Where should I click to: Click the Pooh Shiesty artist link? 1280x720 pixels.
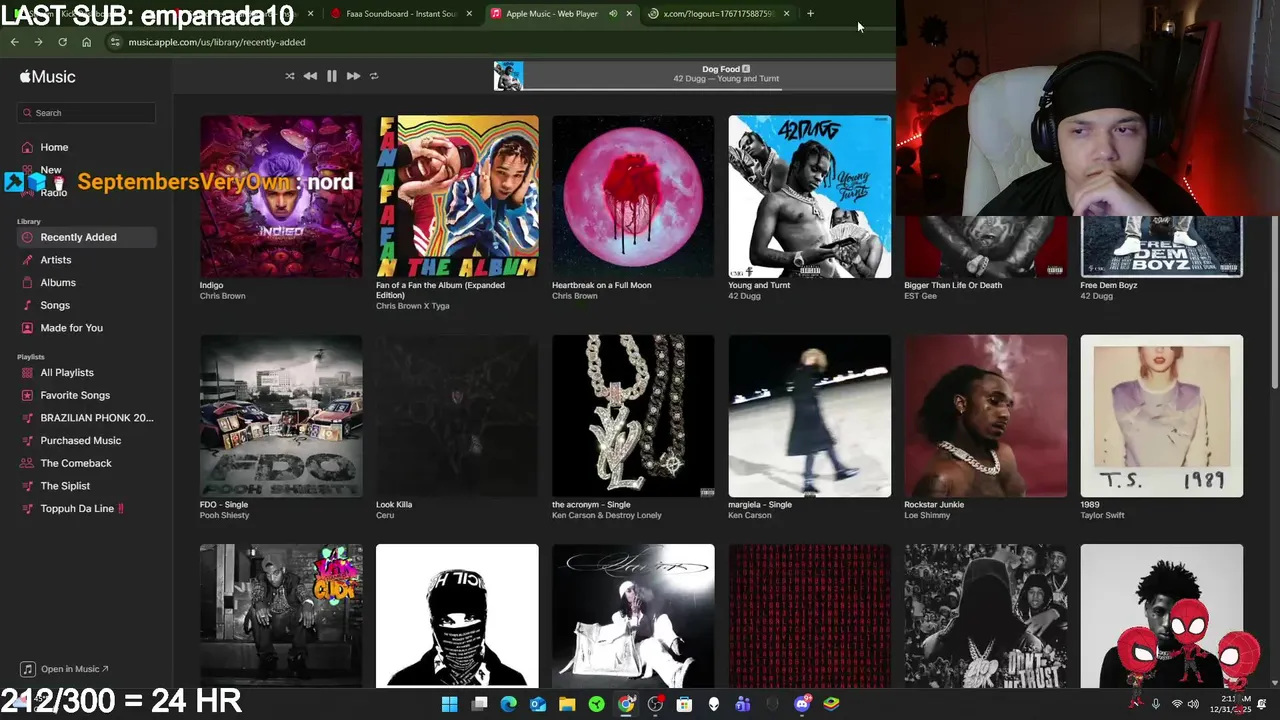pos(224,515)
